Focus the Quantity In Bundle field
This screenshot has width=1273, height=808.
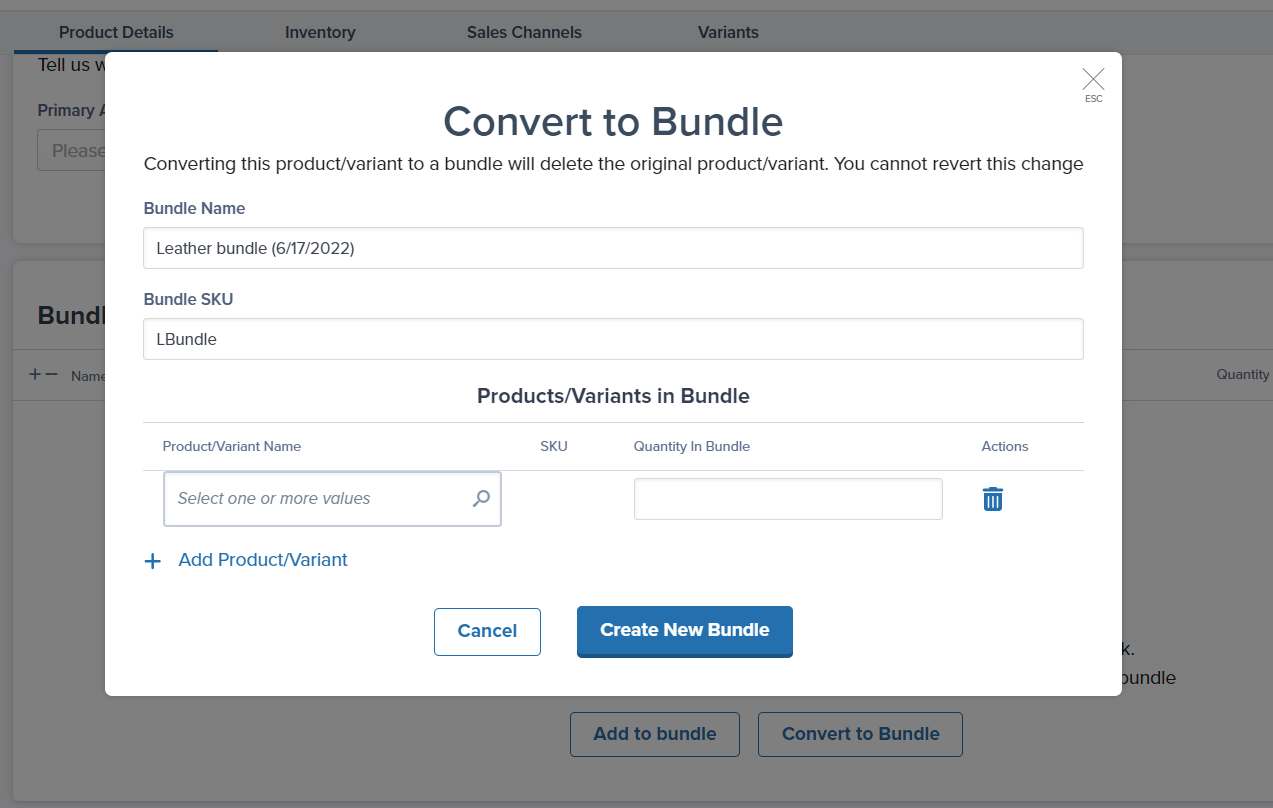click(787, 498)
